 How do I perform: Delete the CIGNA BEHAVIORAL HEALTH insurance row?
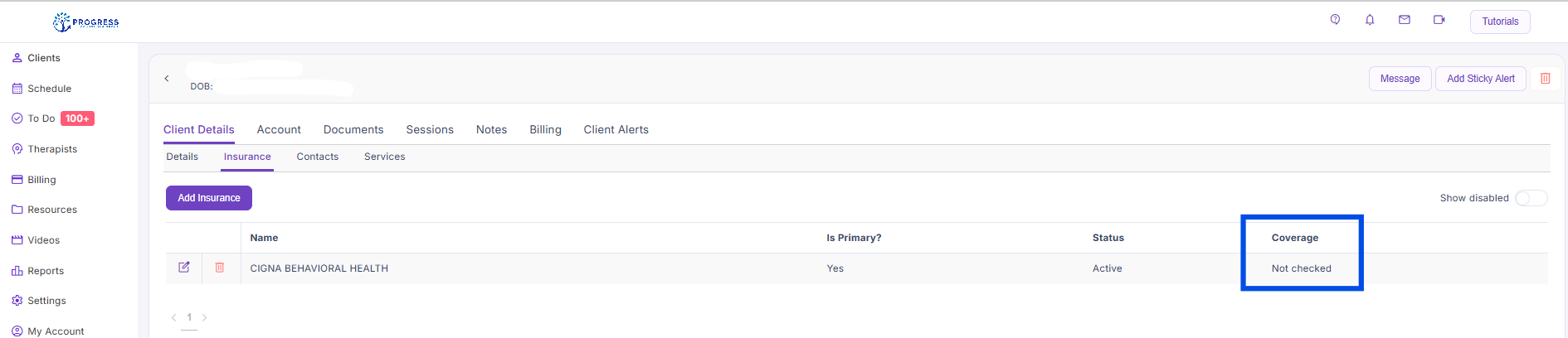pyautogui.click(x=220, y=268)
